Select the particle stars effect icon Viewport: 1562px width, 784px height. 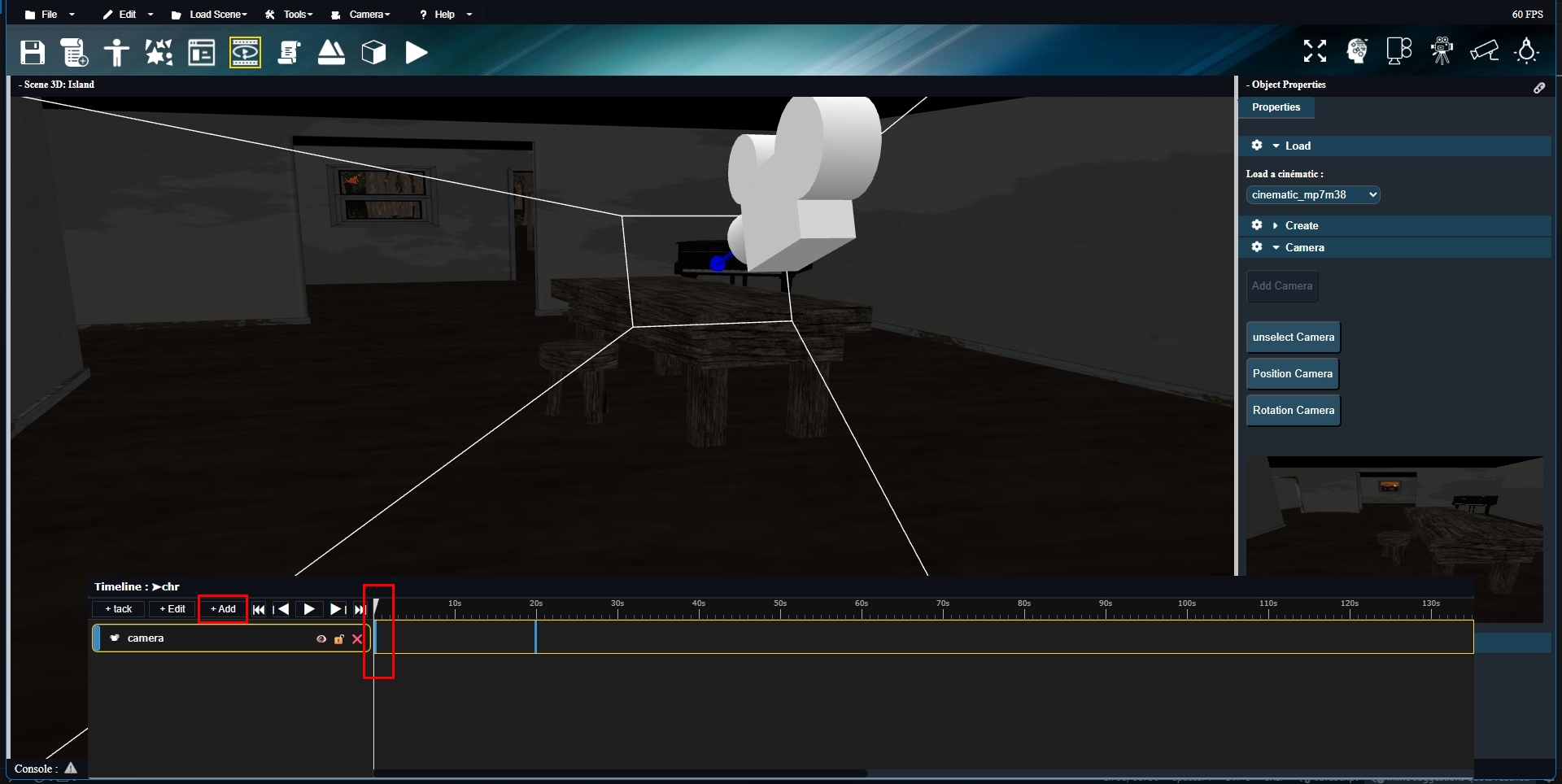[x=159, y=53]
